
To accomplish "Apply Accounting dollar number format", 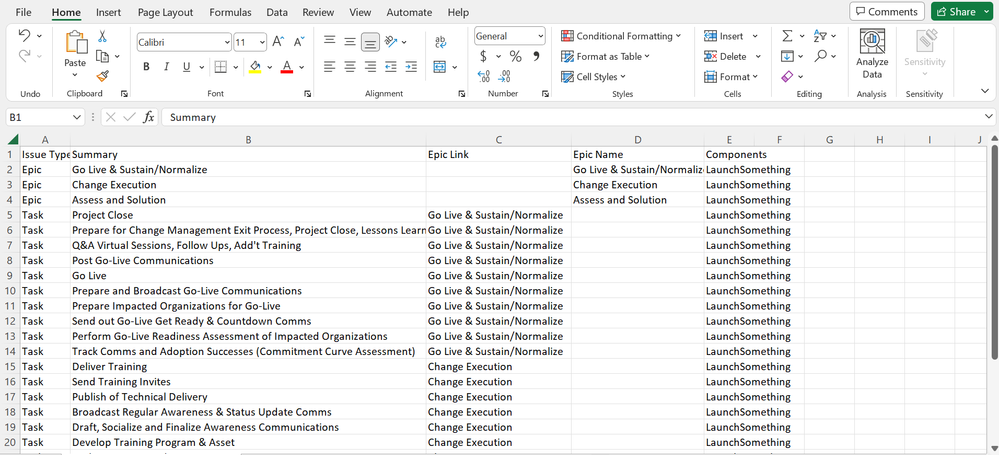I will [x=484, y=56].
